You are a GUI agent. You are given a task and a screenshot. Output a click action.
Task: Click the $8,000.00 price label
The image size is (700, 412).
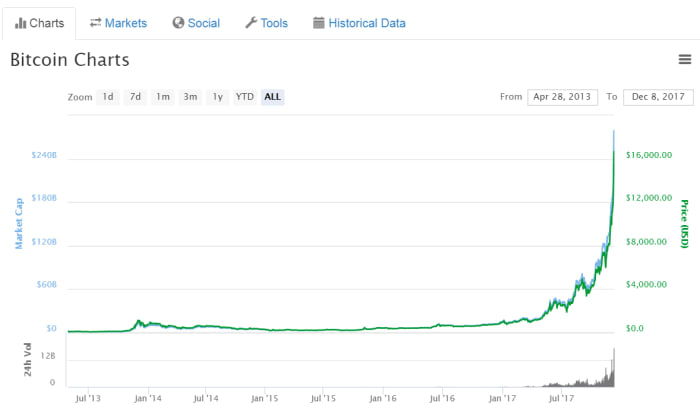[x=646, y=242]
